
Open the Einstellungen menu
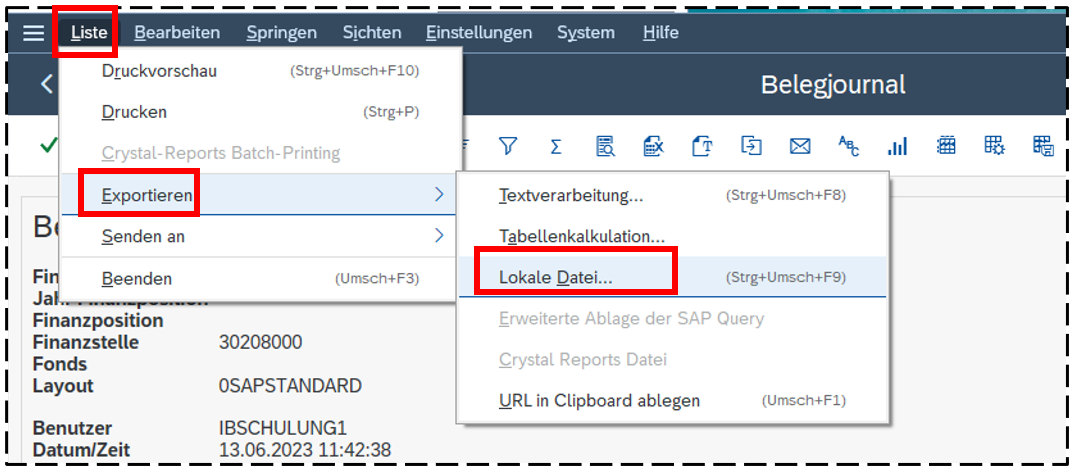(478, 32)
